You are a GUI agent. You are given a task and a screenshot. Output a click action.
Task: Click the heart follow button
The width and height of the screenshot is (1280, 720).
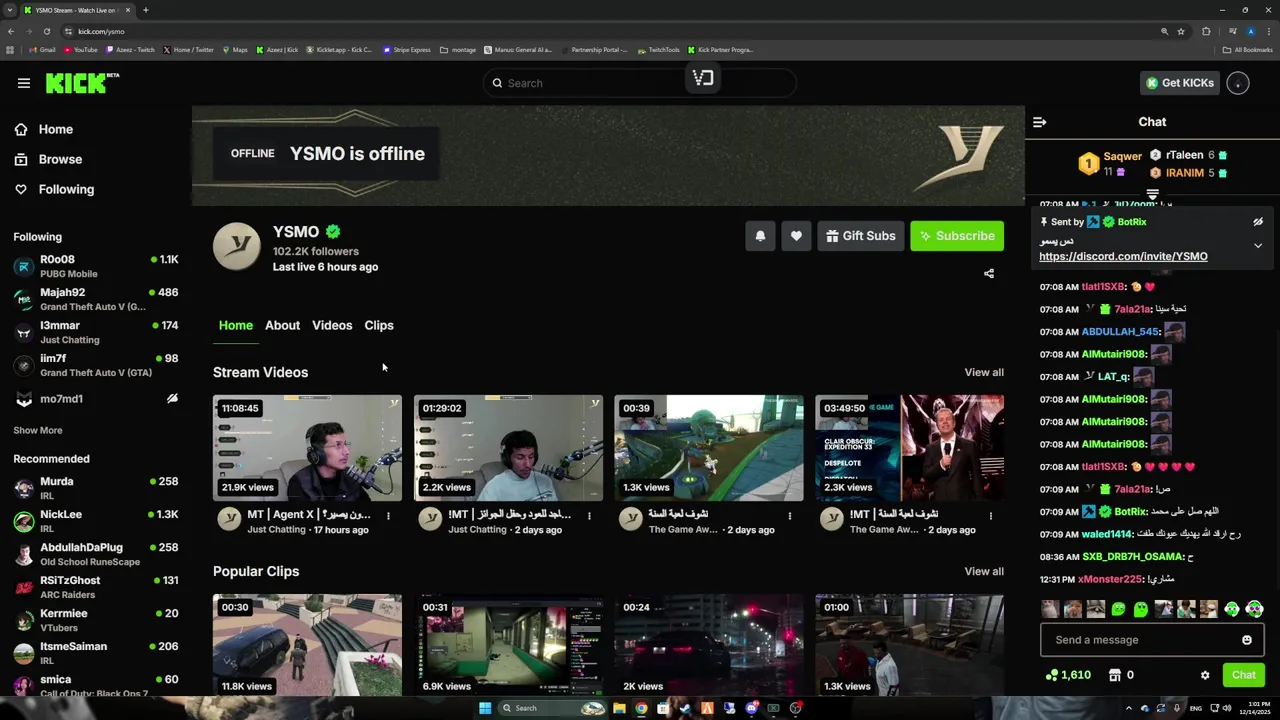tap(796, 236)
